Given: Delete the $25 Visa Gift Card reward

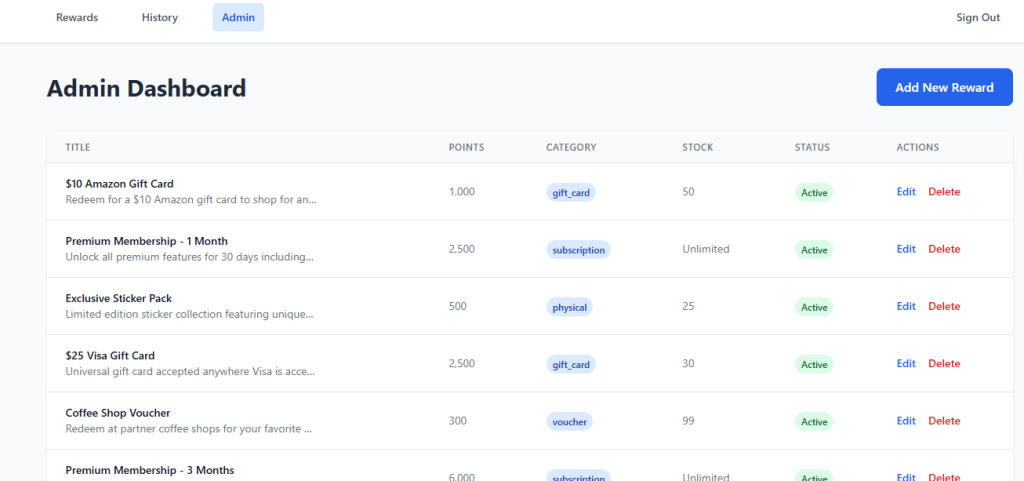Looking at the screenshot, I should click(x=943, y=364).
